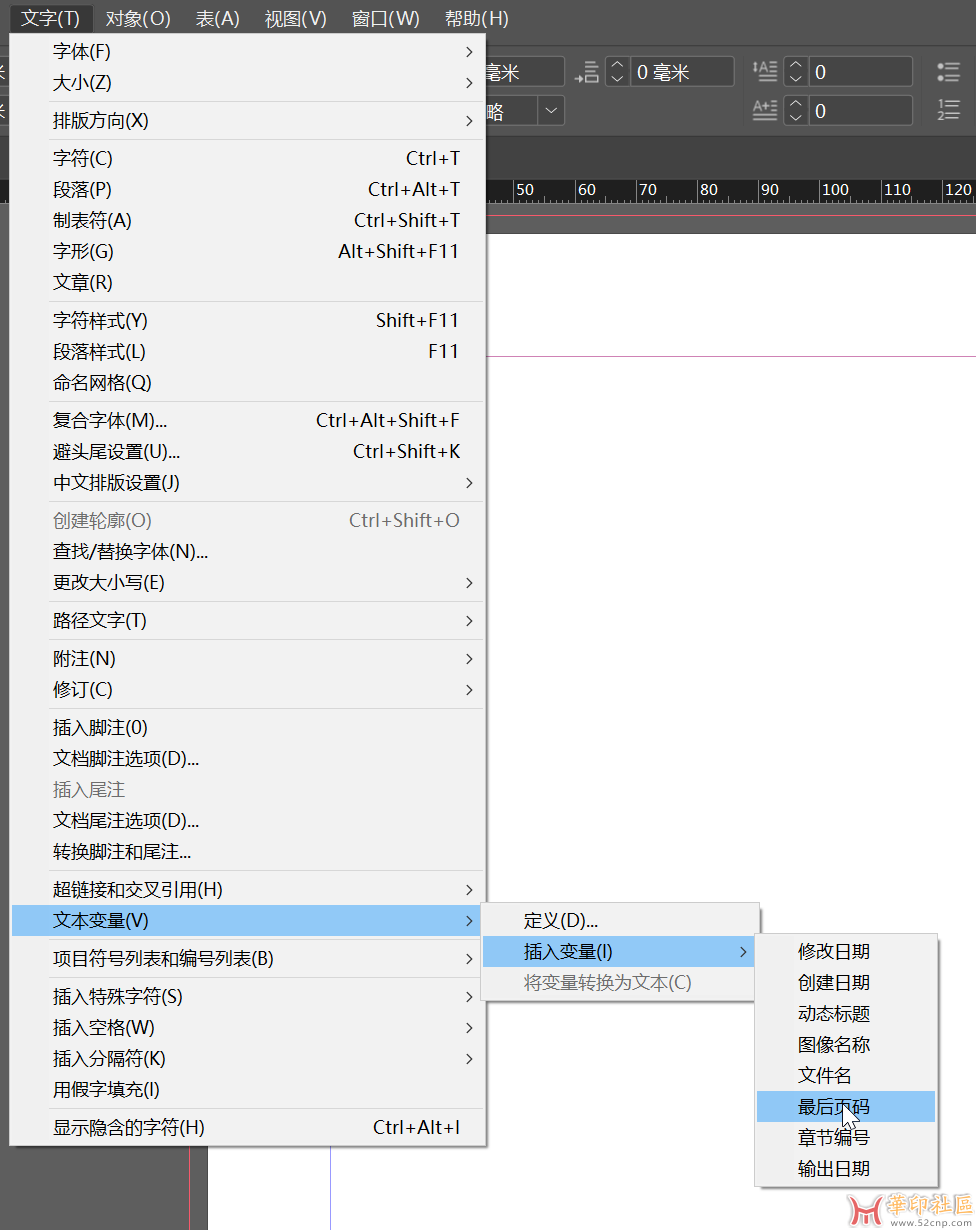
Task: Choose 字符(C) from the menu
Action: 248,159
